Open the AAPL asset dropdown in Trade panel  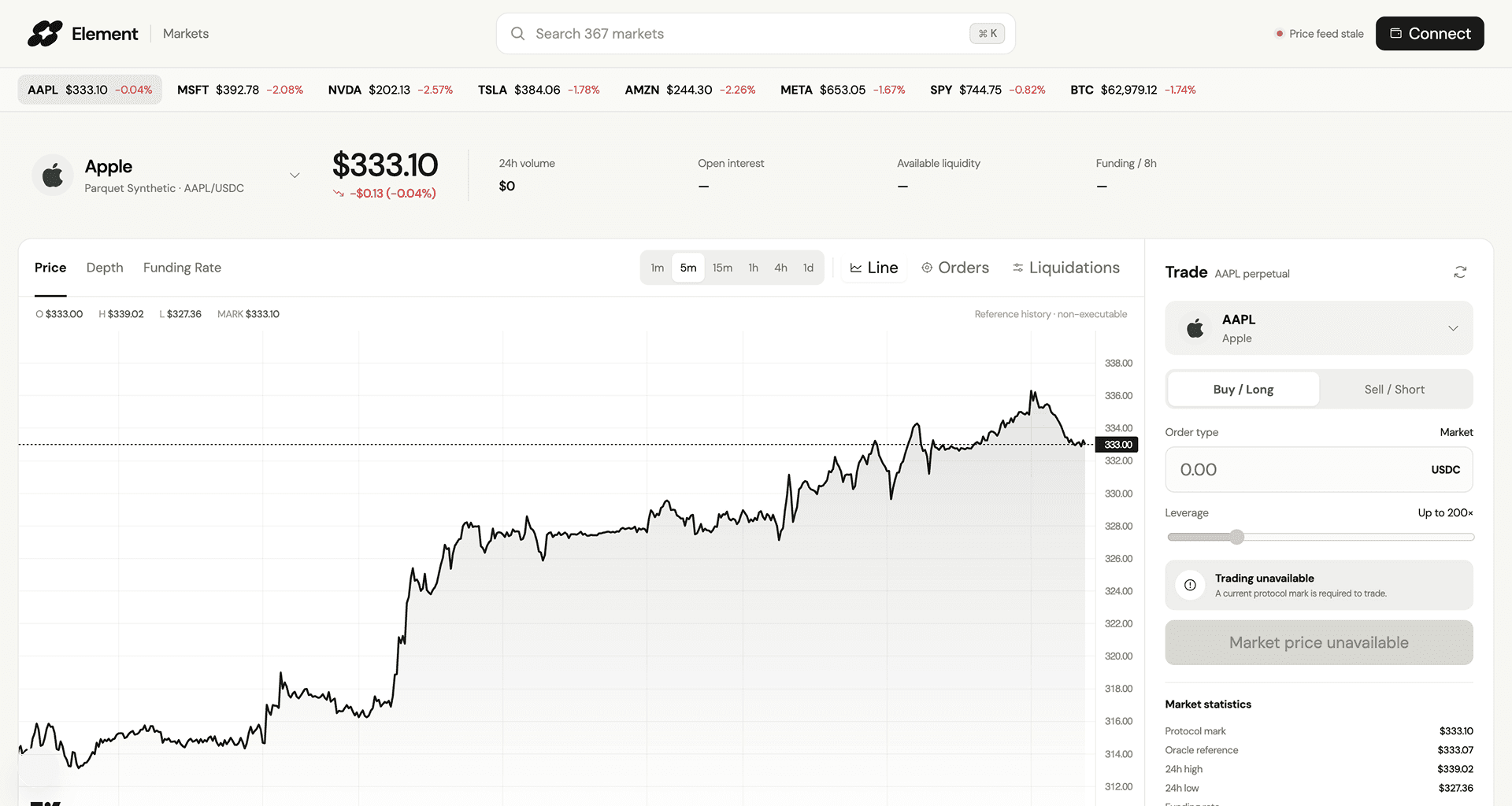pyautogui.click(x=1319, y=328)
